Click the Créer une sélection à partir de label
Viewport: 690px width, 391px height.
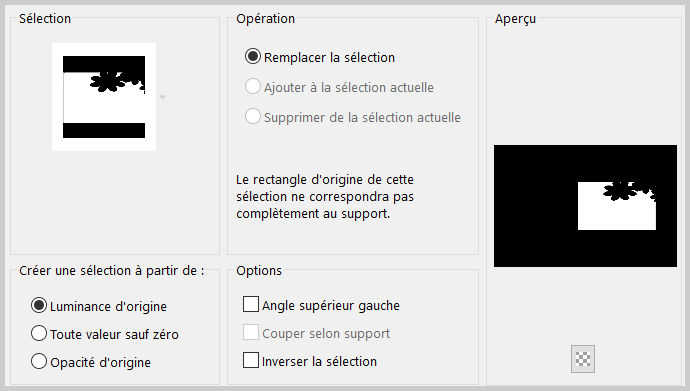112,270
